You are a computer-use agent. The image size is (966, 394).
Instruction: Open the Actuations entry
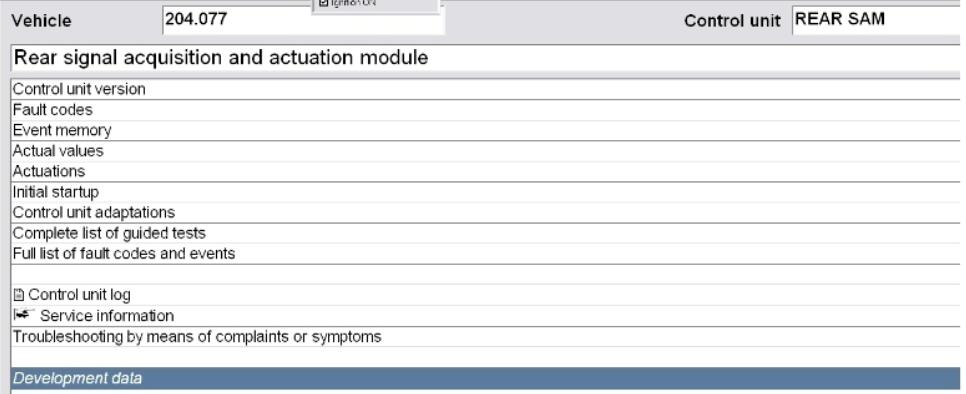(485, 171)
